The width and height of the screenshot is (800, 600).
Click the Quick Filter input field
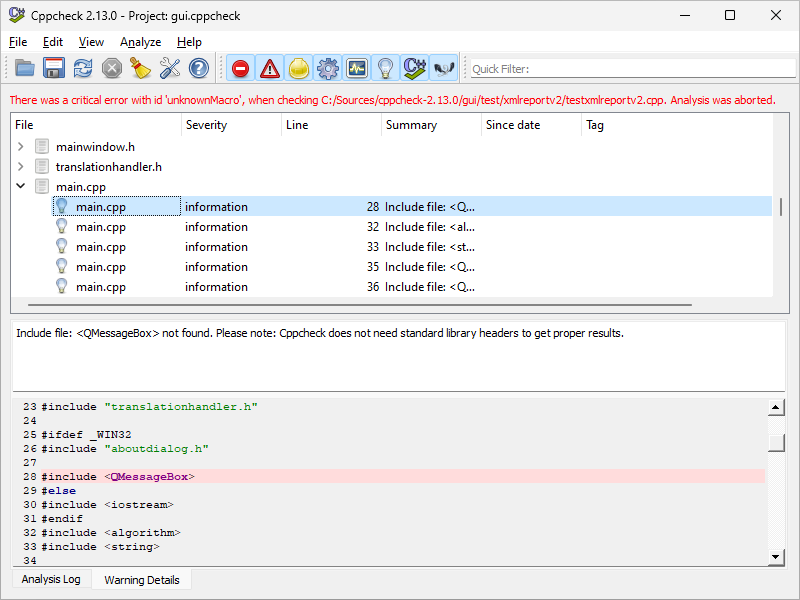pos(630,69)
